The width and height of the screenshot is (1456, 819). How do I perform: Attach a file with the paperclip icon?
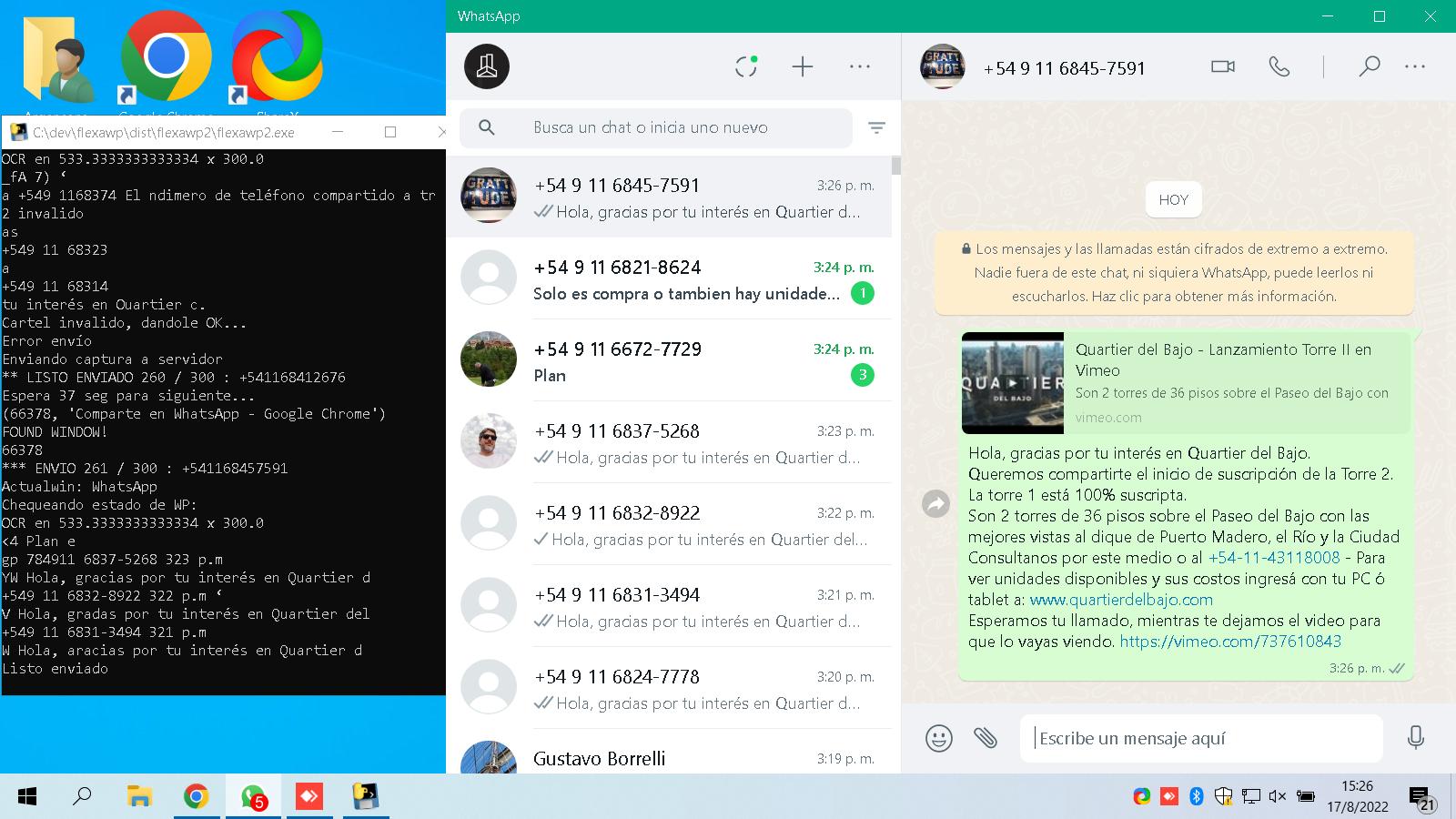(x=986, y=737)
